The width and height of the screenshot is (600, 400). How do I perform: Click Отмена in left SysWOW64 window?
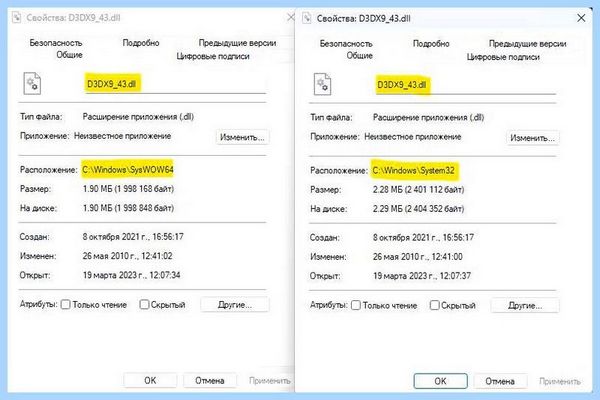(x=210, y=380)
